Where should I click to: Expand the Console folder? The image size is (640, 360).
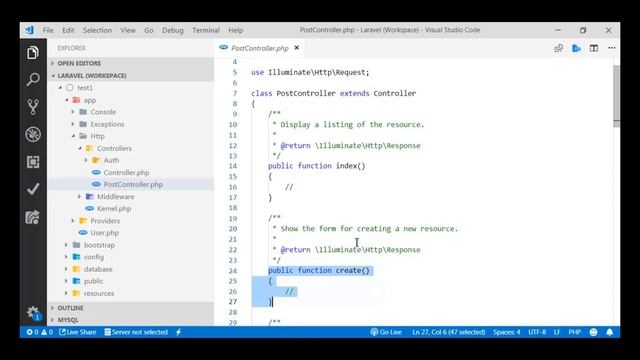point(130,112)
